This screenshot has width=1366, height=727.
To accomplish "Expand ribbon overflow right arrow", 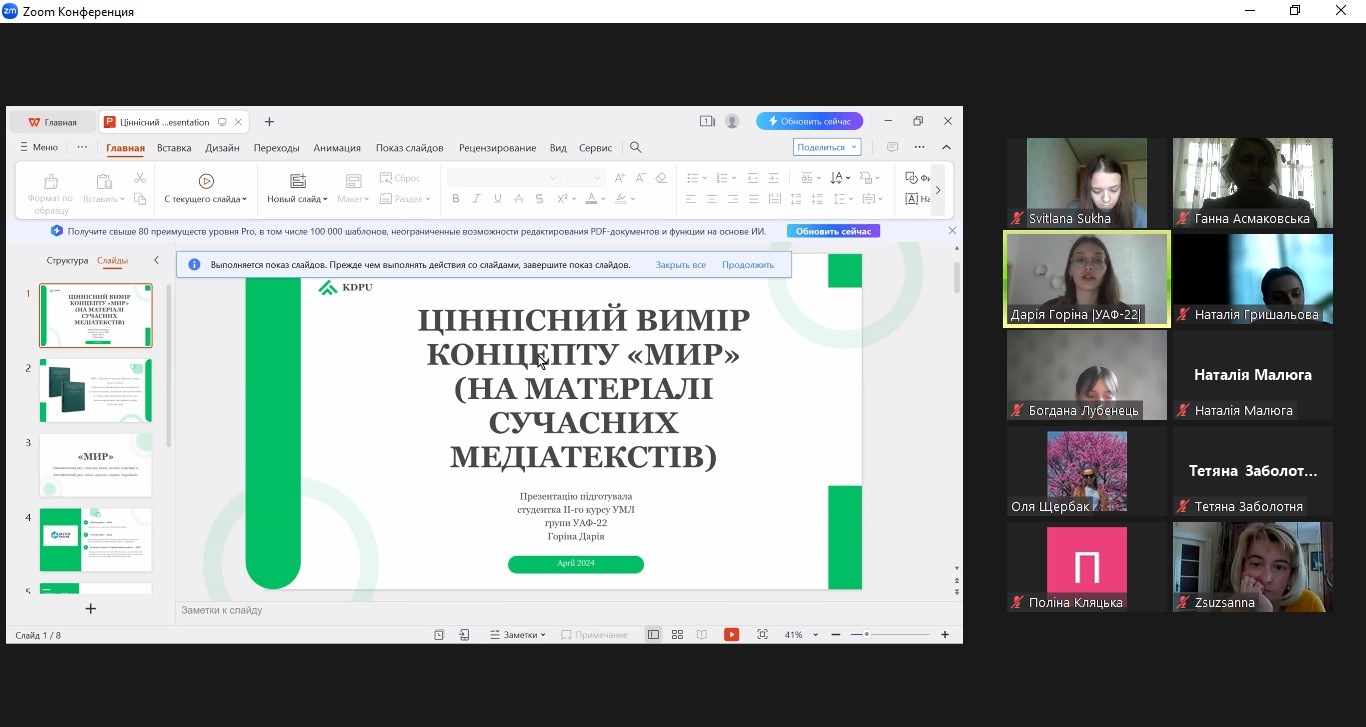I will pos(937,190).
